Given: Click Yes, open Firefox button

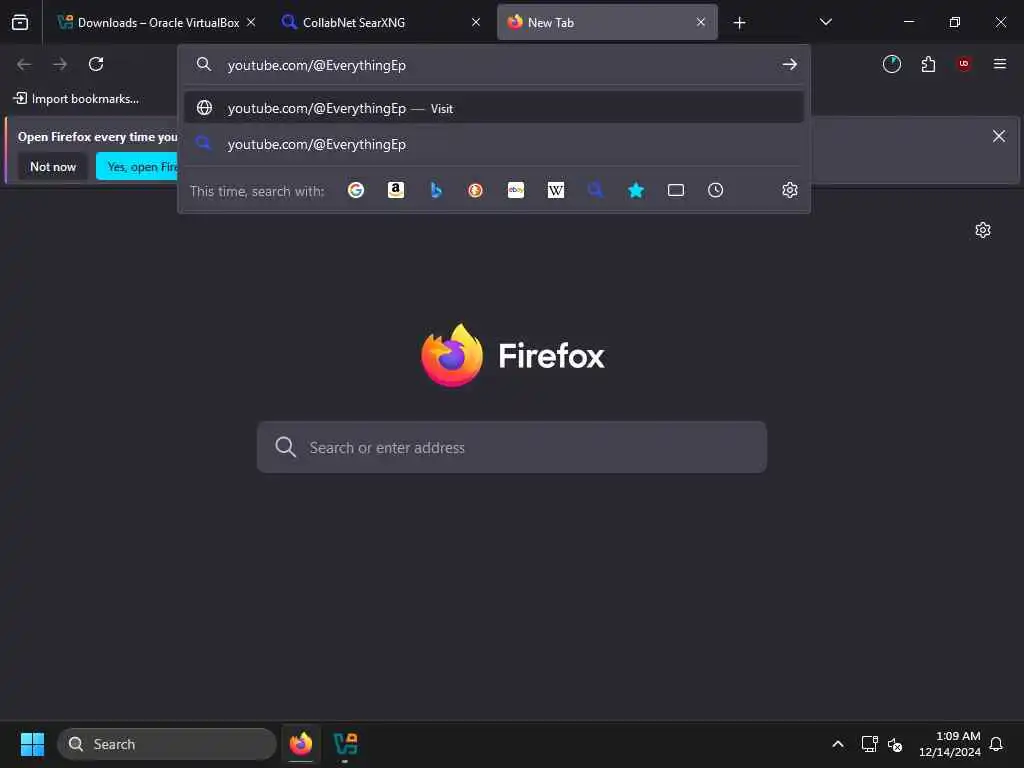Looking at the screenshot, I should coord(137,167).
